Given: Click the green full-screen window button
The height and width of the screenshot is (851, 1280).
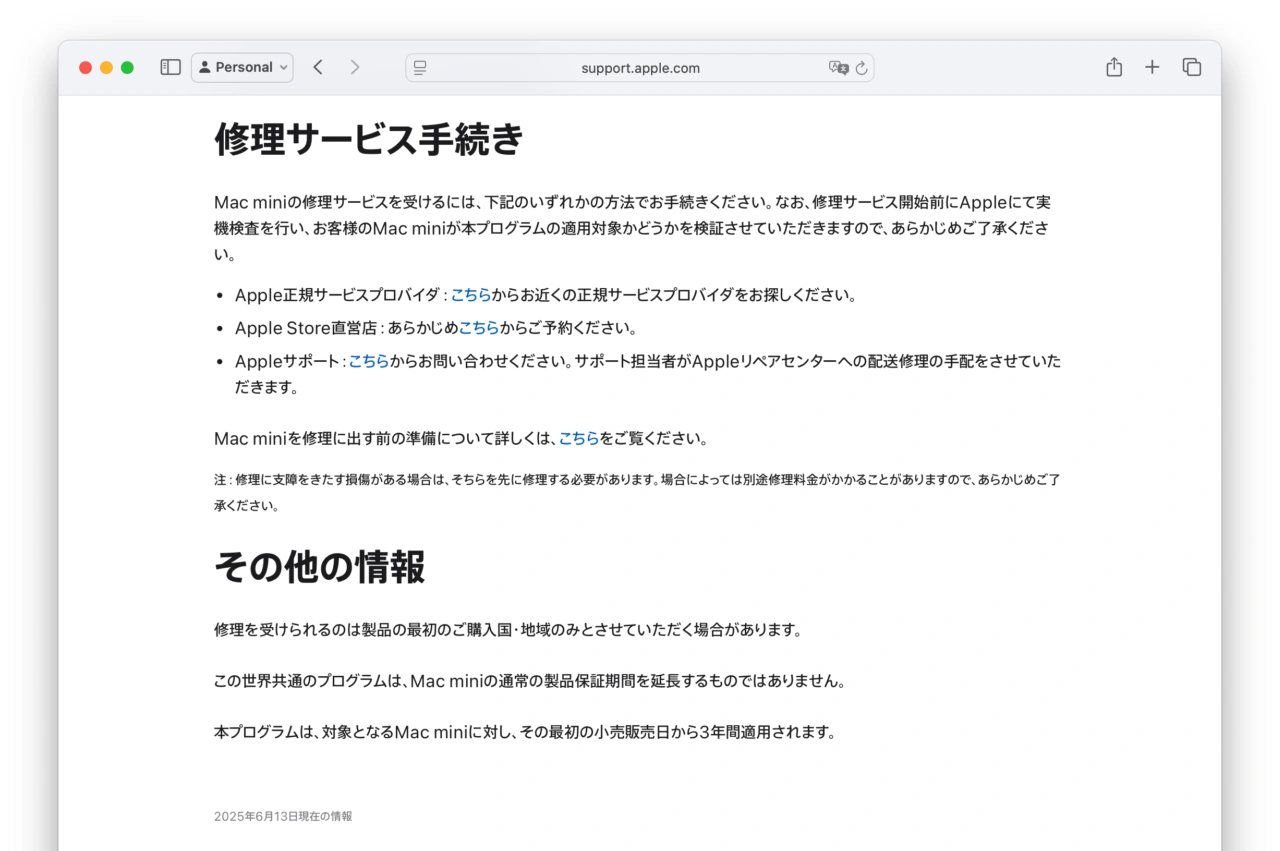Looking at the screenshot, I should click(127, 67).
